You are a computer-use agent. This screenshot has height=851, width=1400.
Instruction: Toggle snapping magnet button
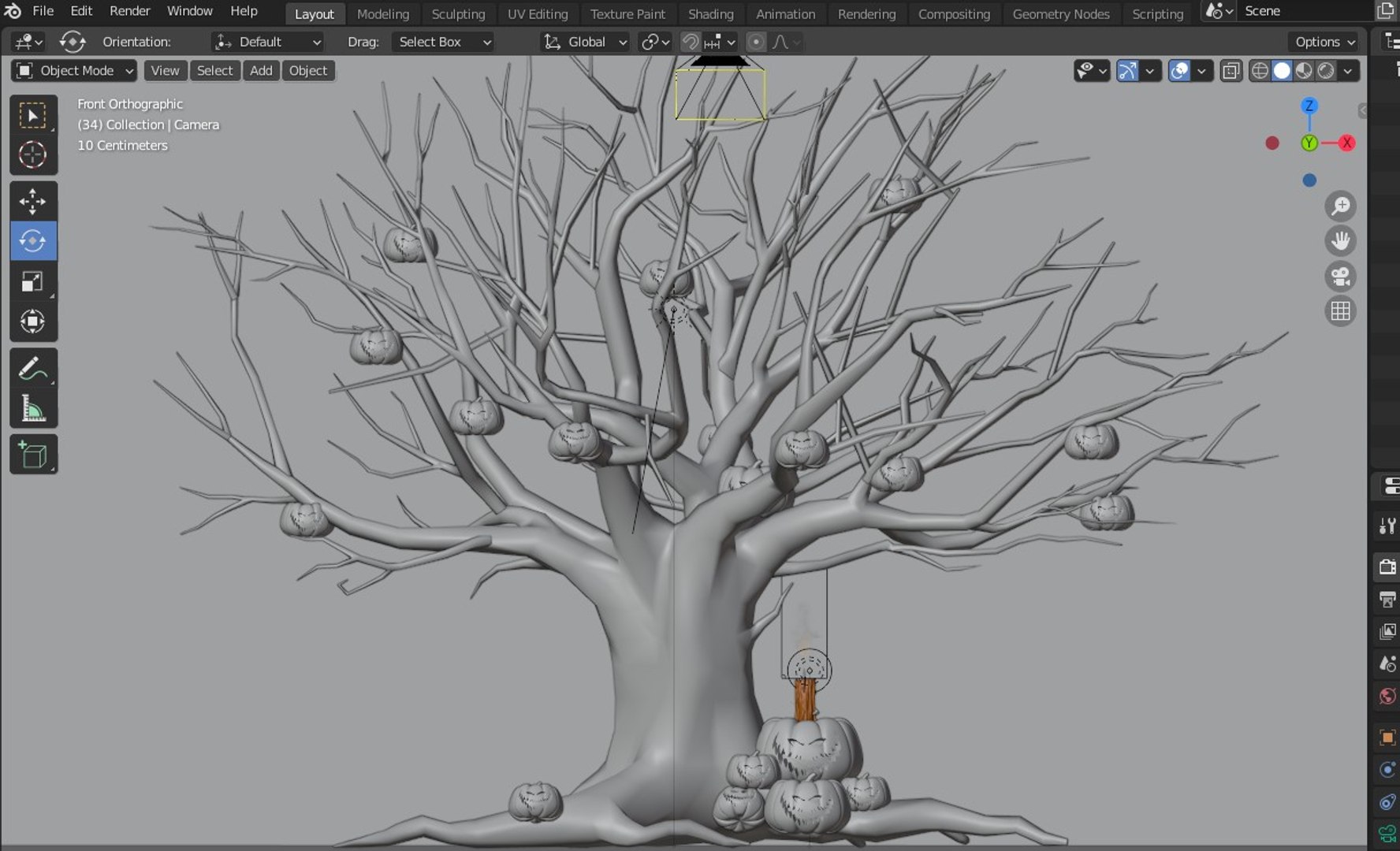(690, 42)
